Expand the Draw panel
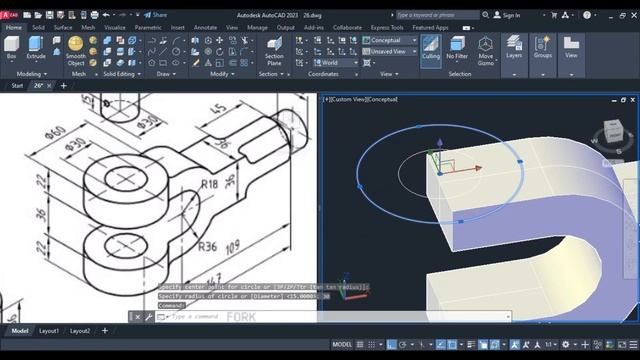 (166, 74)
